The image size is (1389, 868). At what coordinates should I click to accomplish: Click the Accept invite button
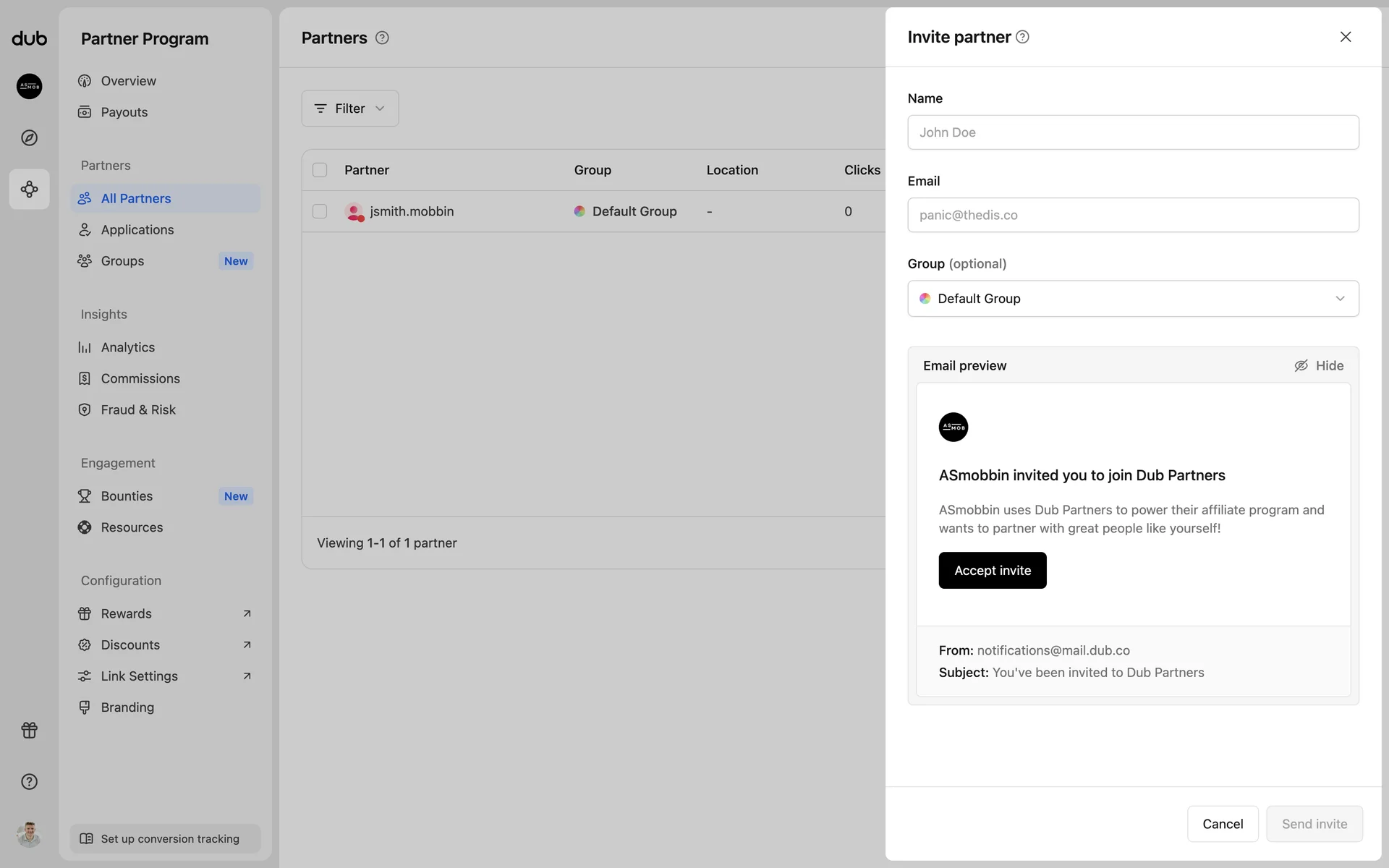pyautogui.click(x=993, y=570)
